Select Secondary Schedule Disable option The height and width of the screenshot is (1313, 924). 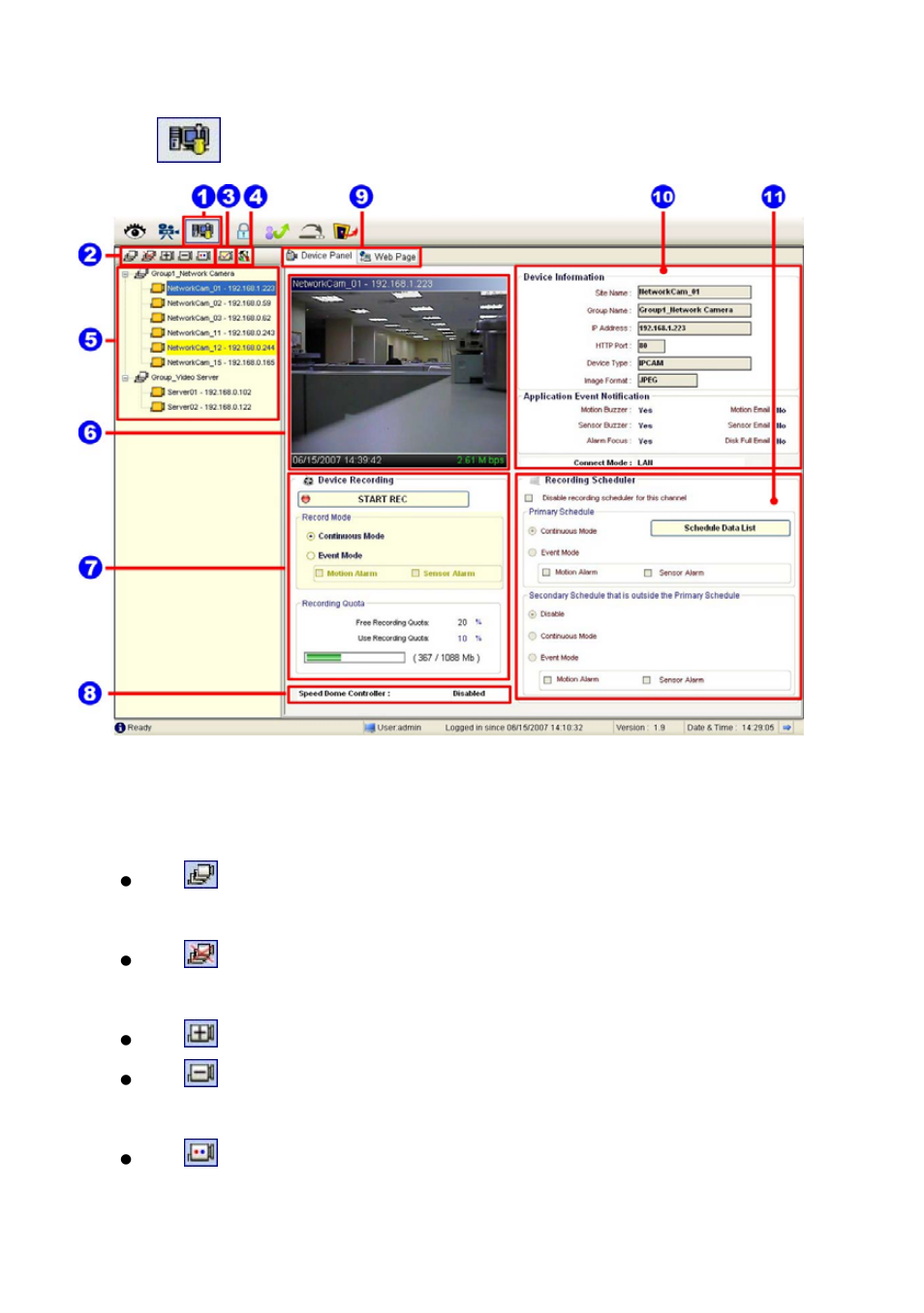click(533, 614)
